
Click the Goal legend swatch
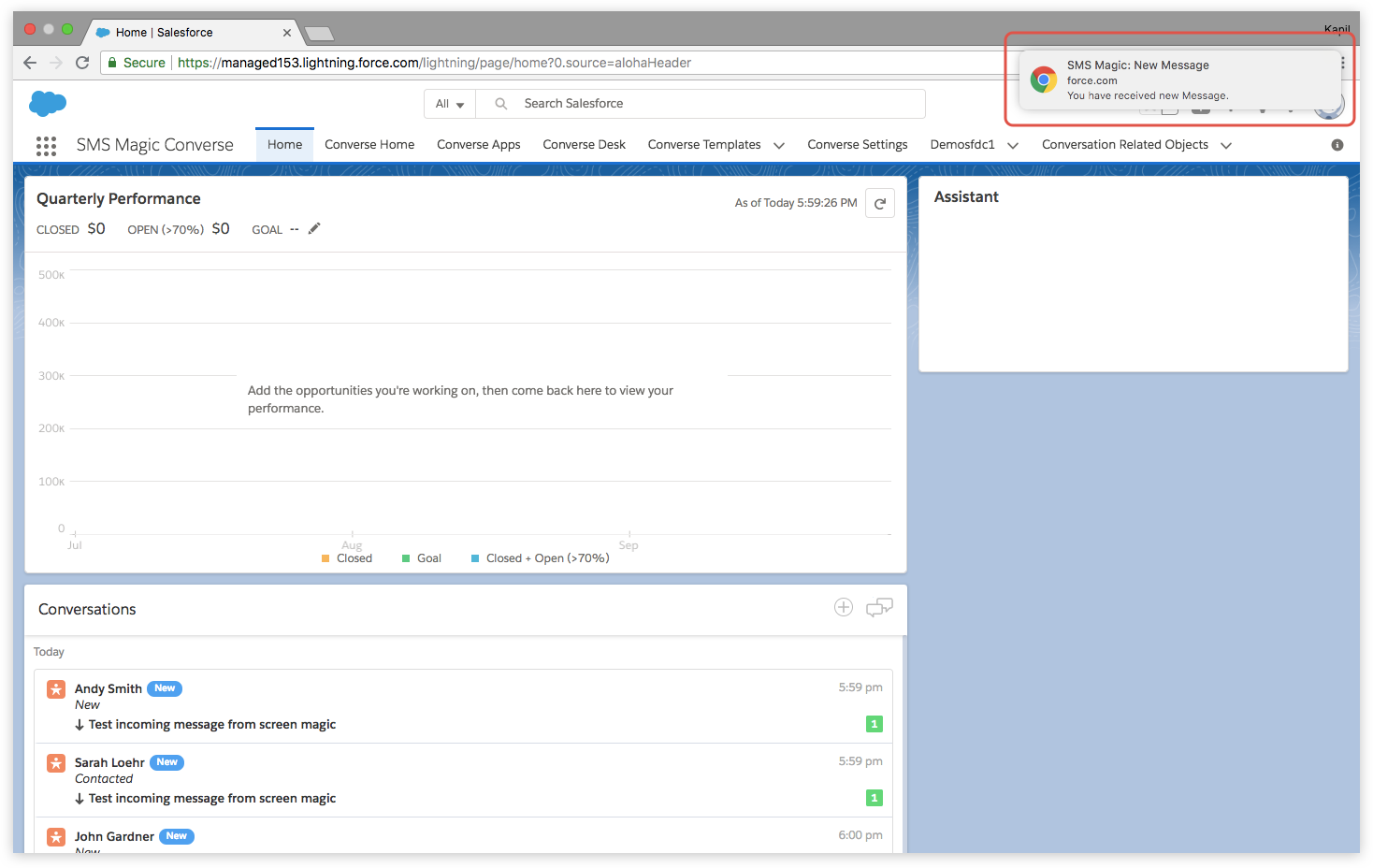point(406,558)
